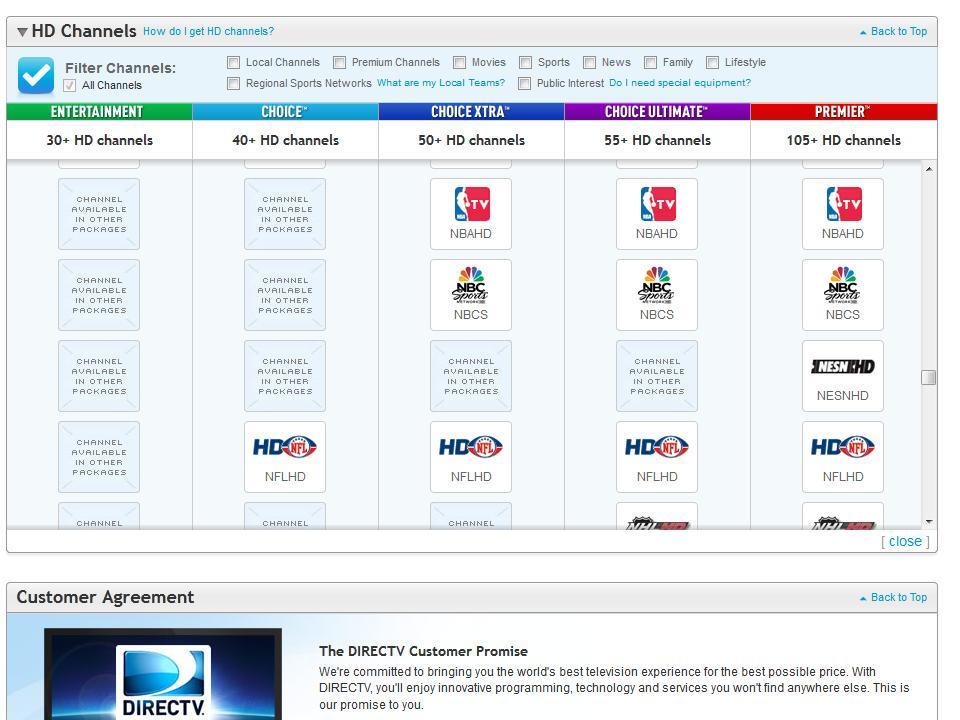
Task: Select NFLHD icon in Premier column
Action: (842, 456)
